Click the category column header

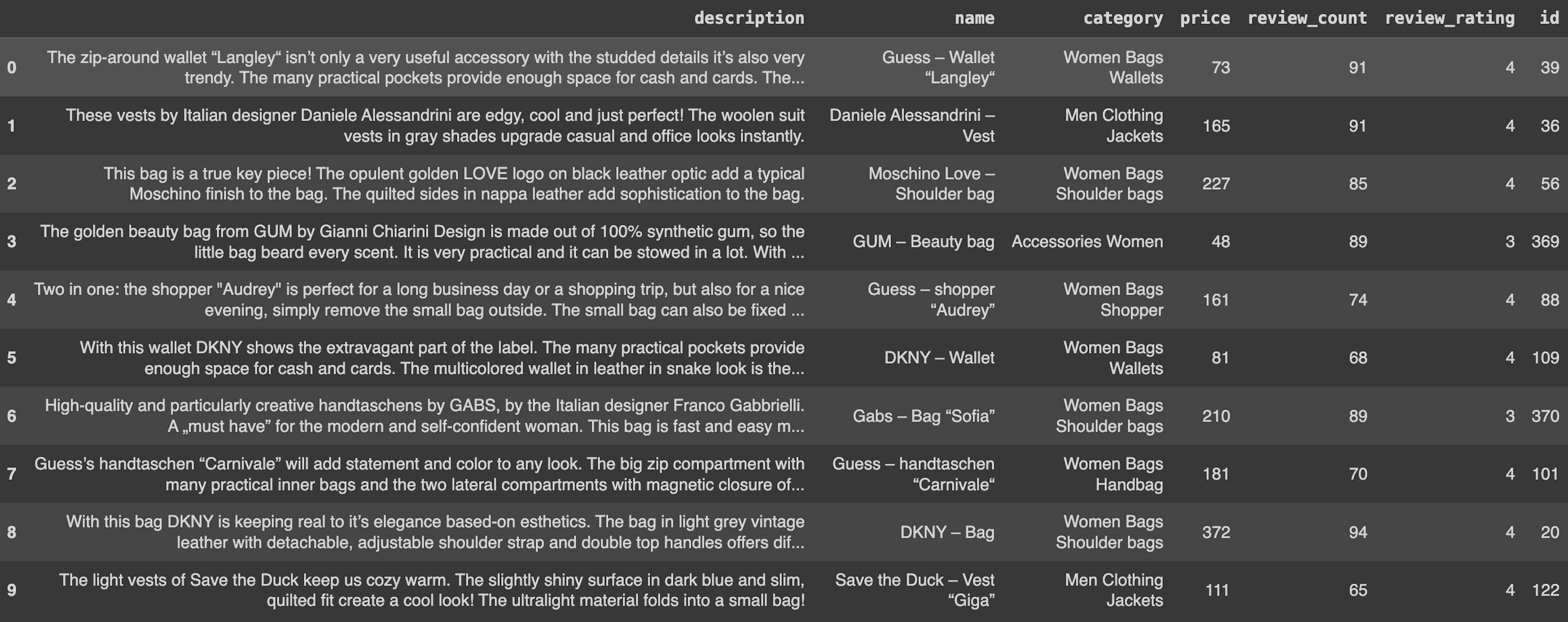pyautogui.click(x=1123, y=18)
